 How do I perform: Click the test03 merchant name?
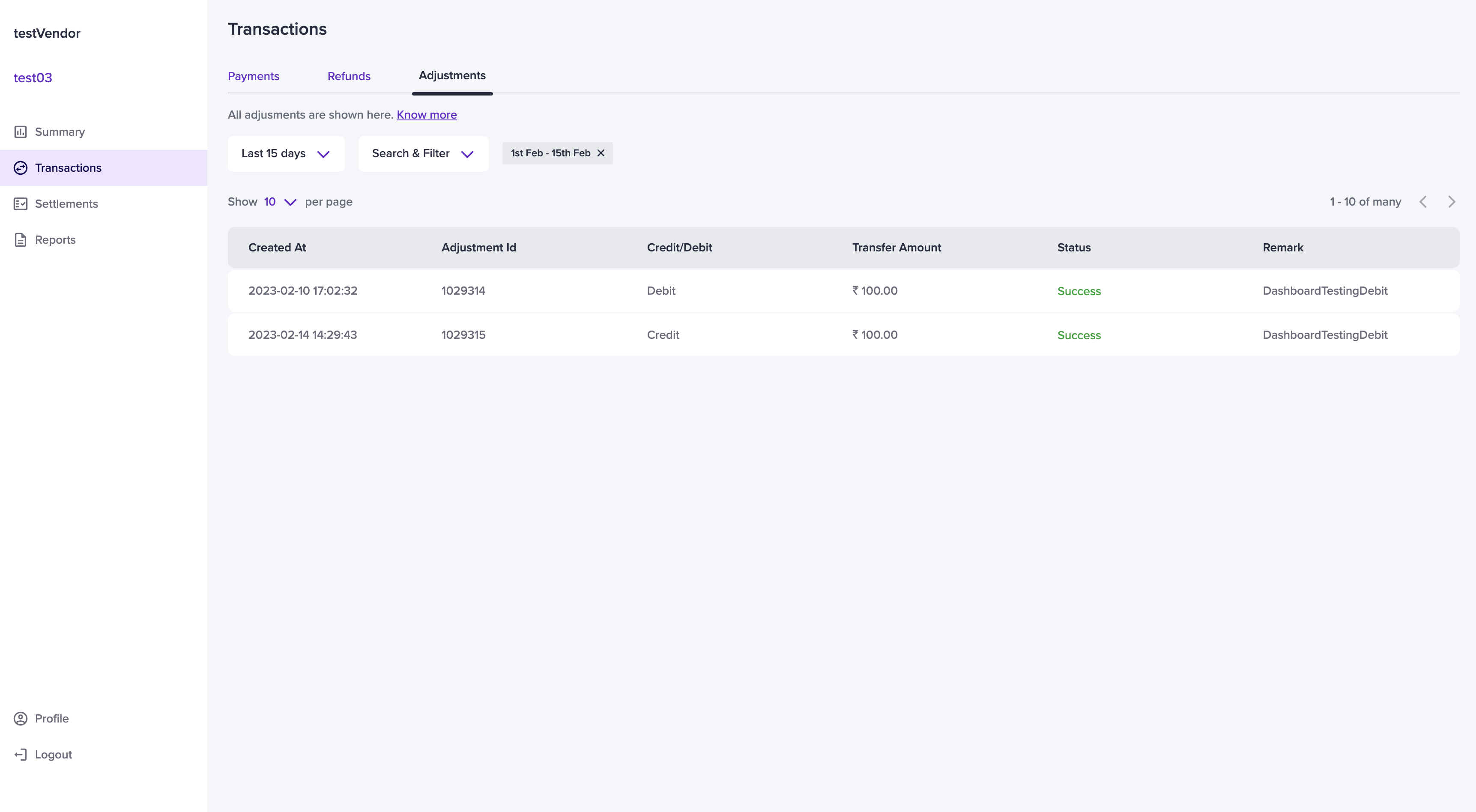pyautogui.click(x=33, y=78)
